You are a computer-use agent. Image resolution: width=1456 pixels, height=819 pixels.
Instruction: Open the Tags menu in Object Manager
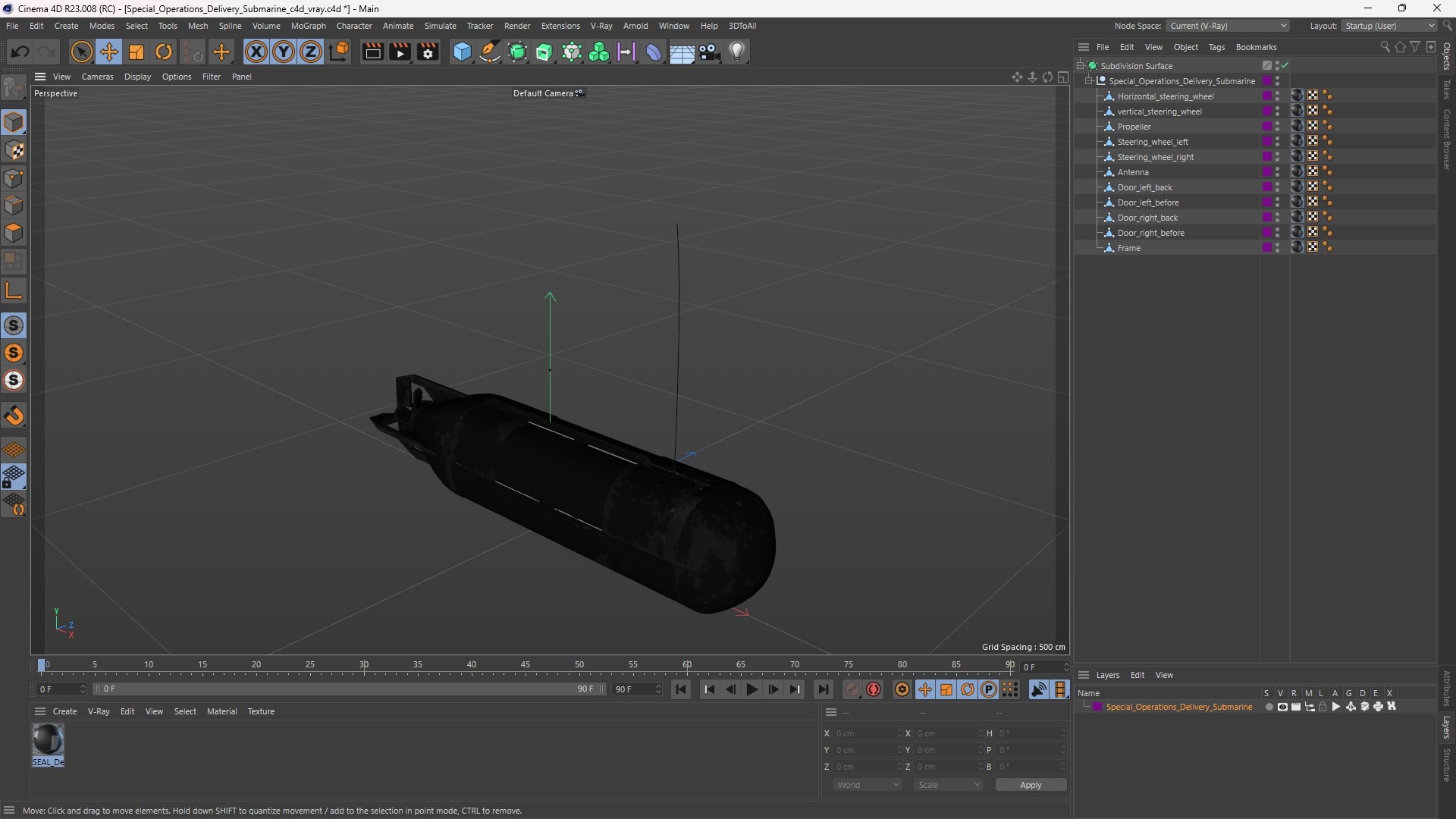coord(1216,47)
